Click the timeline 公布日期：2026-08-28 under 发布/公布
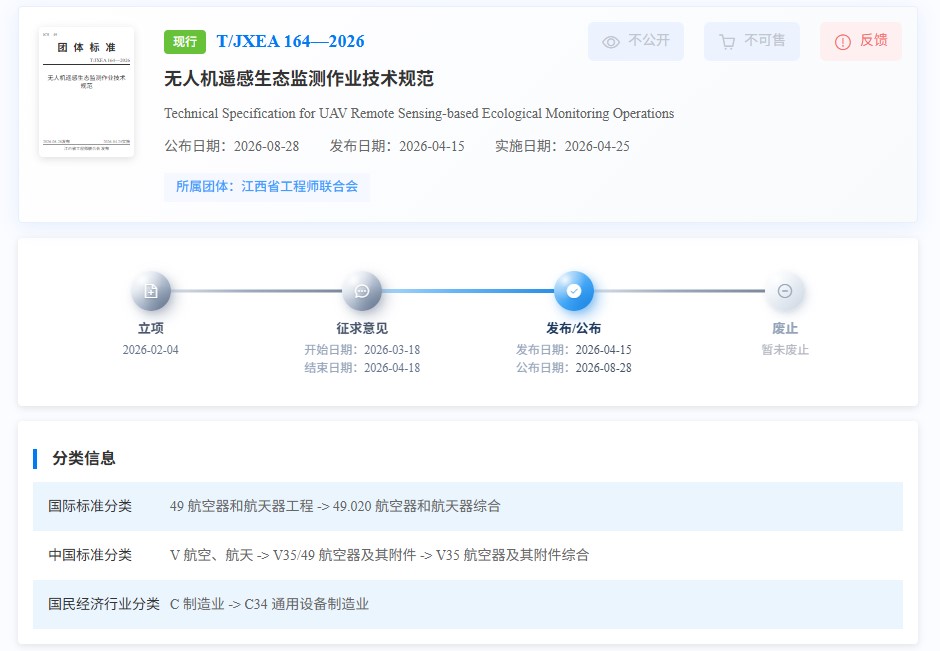This screenshot has height=651, width=940. pyautogui.click(x=574, y=367)
